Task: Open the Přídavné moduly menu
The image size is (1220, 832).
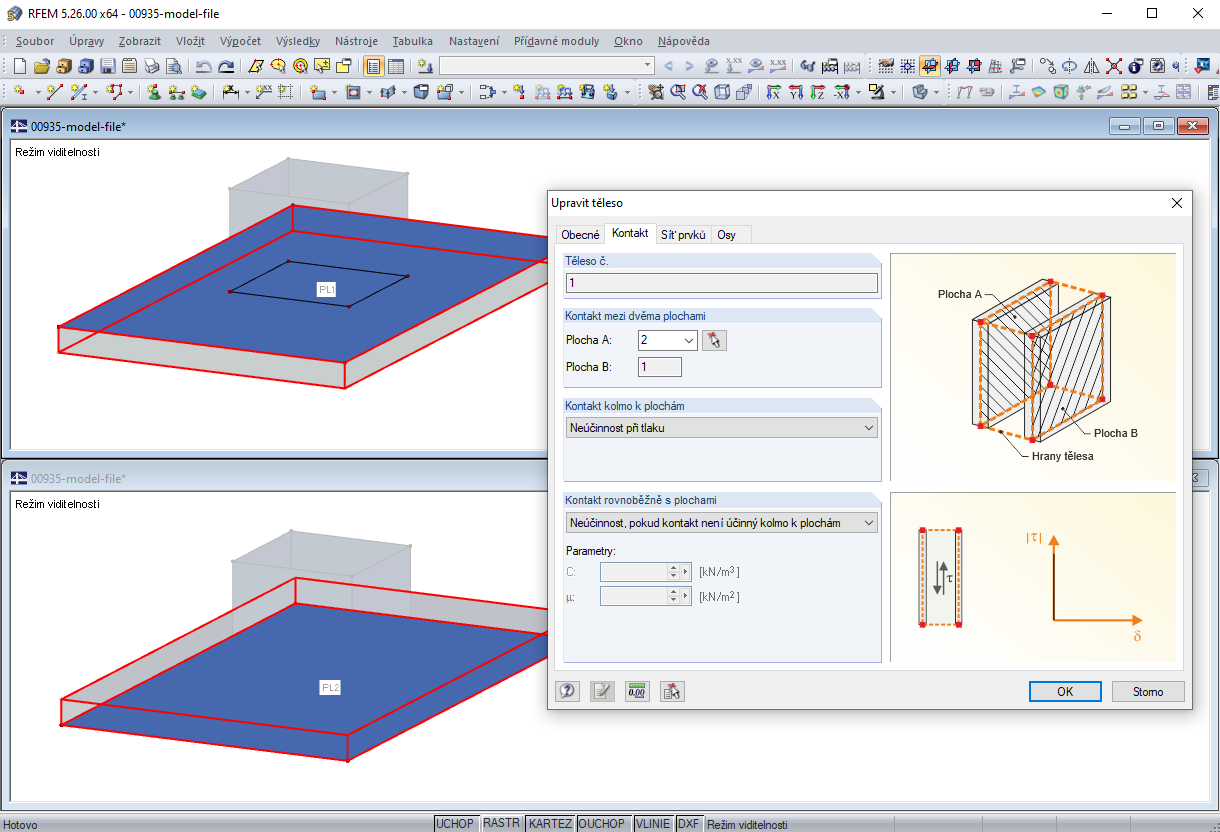Action: [x=557, y=41]
